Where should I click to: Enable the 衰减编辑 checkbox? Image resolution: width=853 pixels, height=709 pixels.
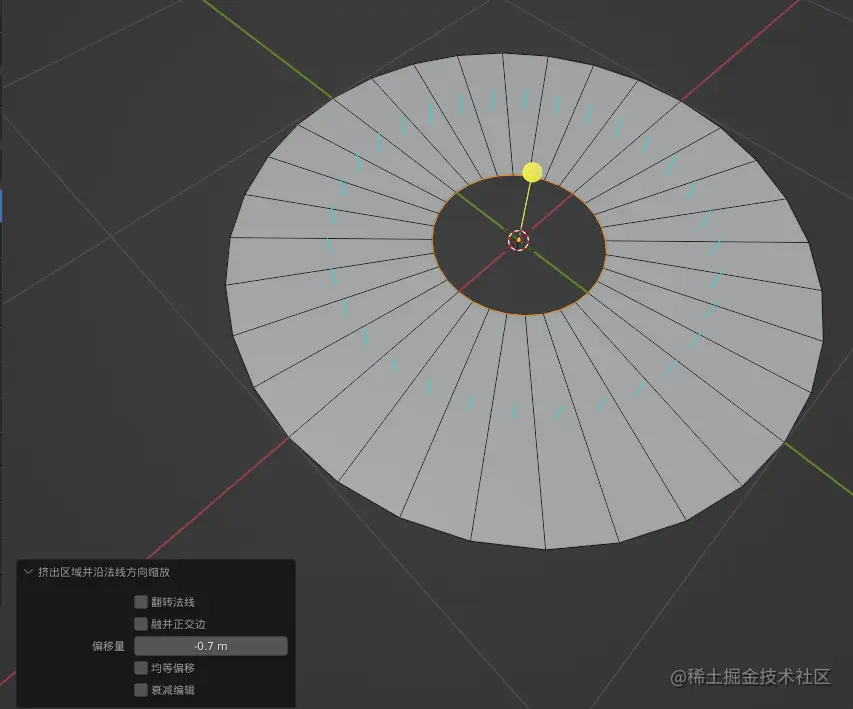(141, 689)
